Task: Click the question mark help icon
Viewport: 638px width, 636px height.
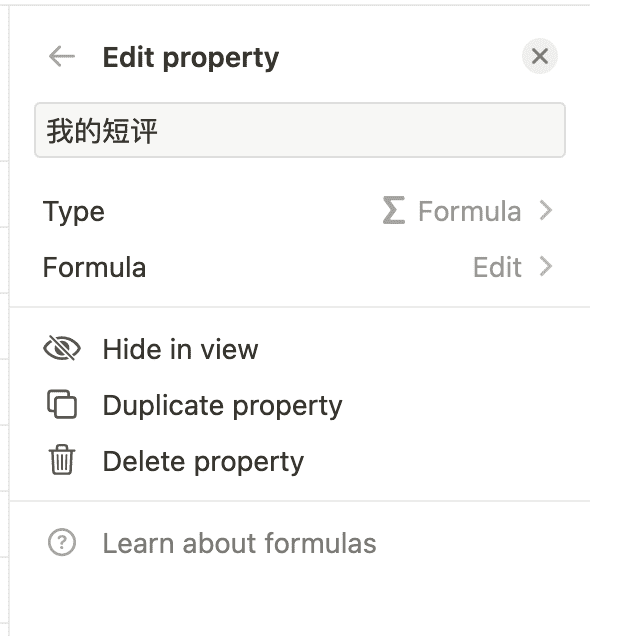Action: (62, 543)
